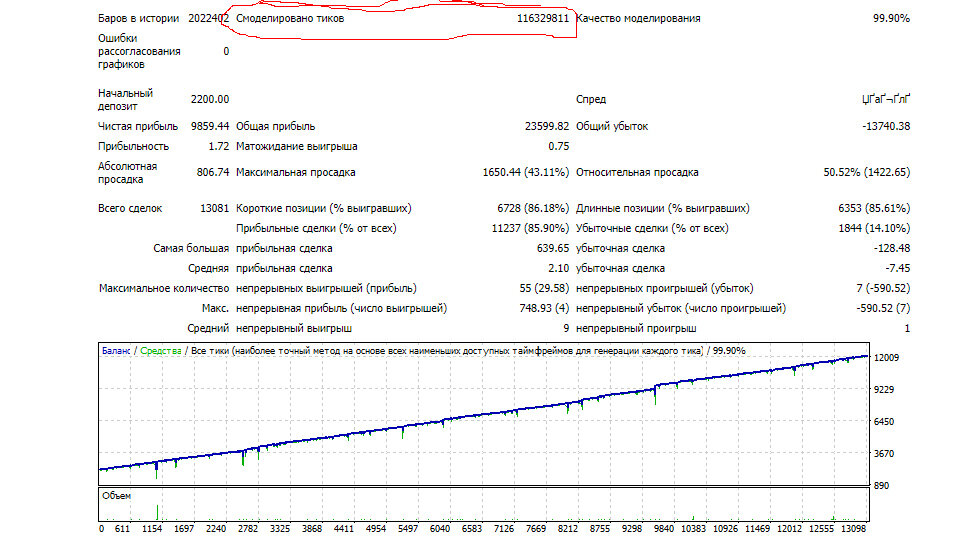Click average consecutive wins value 9
The width and height of the screenshot is (958, 540).
(x=566, y=329)
